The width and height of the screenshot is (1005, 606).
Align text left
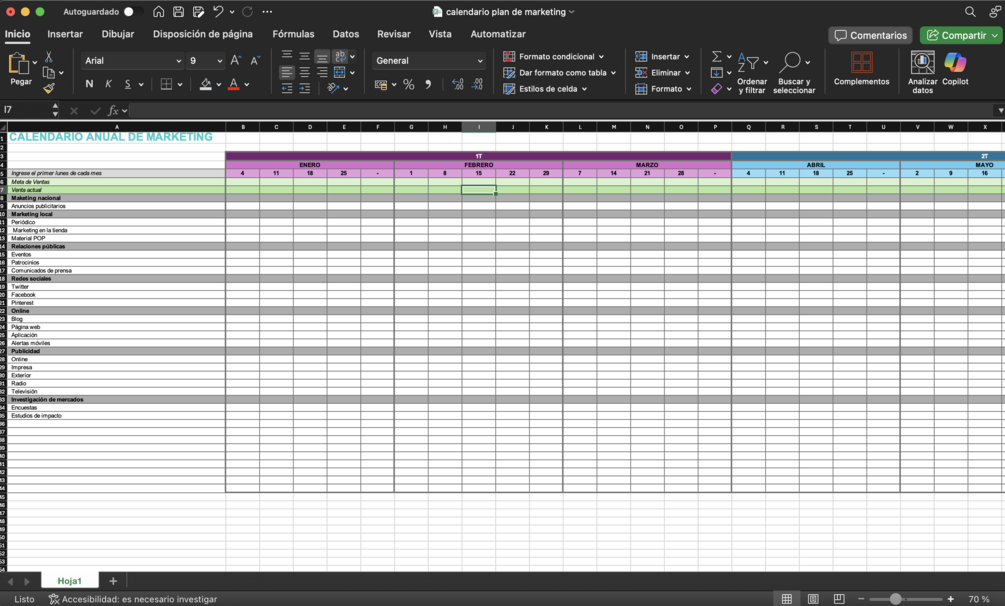pyautogui.click(x=287, y=72)
